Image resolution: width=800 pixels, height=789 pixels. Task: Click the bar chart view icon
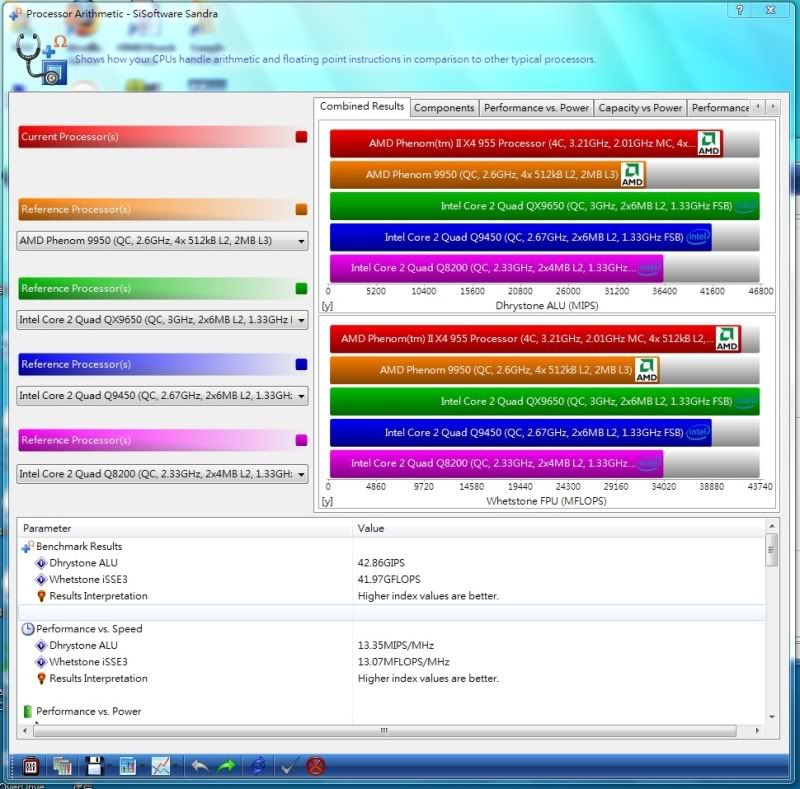(x=127, y=766)
